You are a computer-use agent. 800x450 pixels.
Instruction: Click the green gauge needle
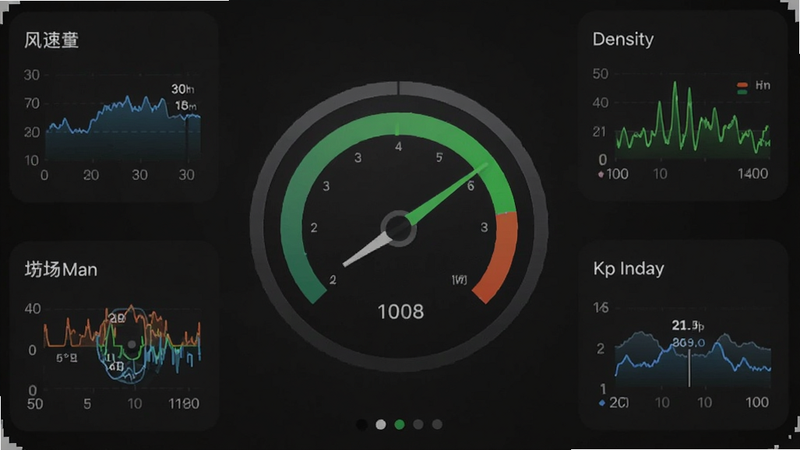coord(447,194)
